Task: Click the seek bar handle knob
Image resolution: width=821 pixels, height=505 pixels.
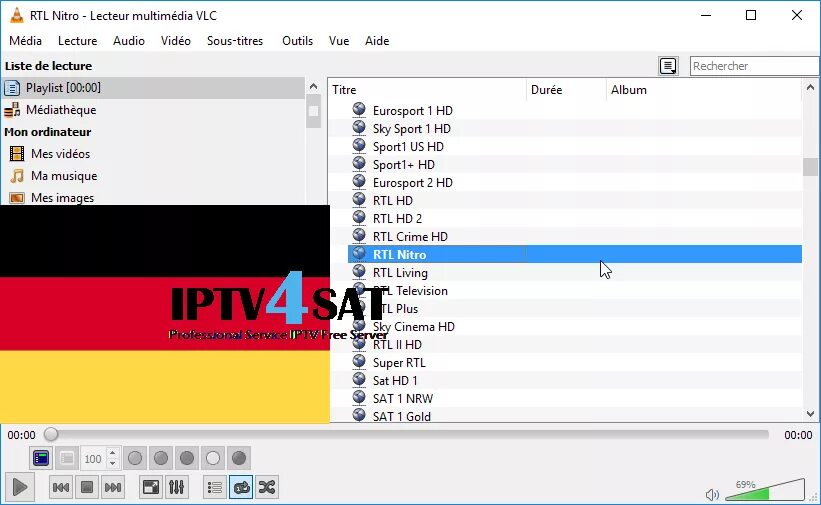Action: tap(51, 434)
